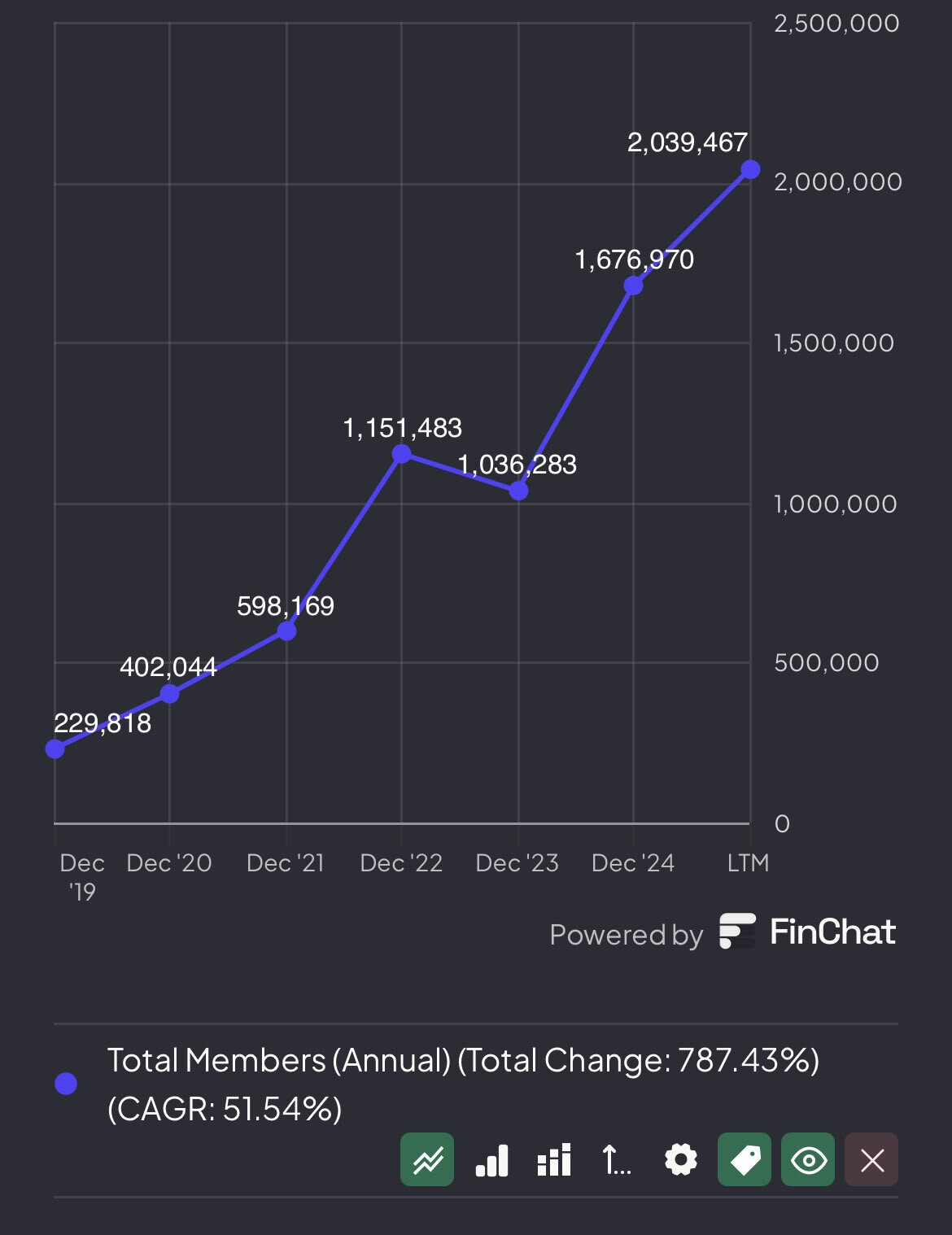Click the Dec '19 data point
The height and width of the screenshot is (1235, 952).
pyautogui.click(x=55, y=748)
